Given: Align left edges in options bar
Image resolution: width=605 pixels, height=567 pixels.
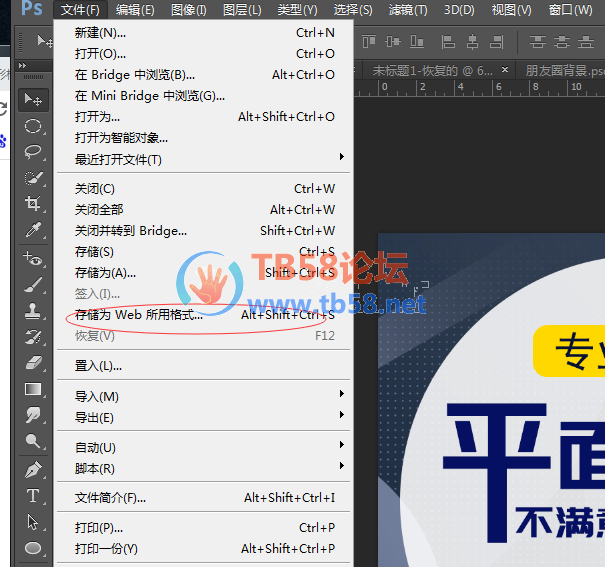Looking at the screenshot, I should pos(448,42).
